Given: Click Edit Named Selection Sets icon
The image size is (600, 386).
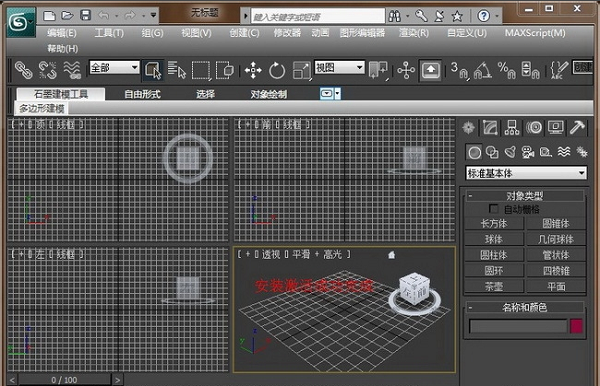Looking at the screenshot, I should (559, 70).
